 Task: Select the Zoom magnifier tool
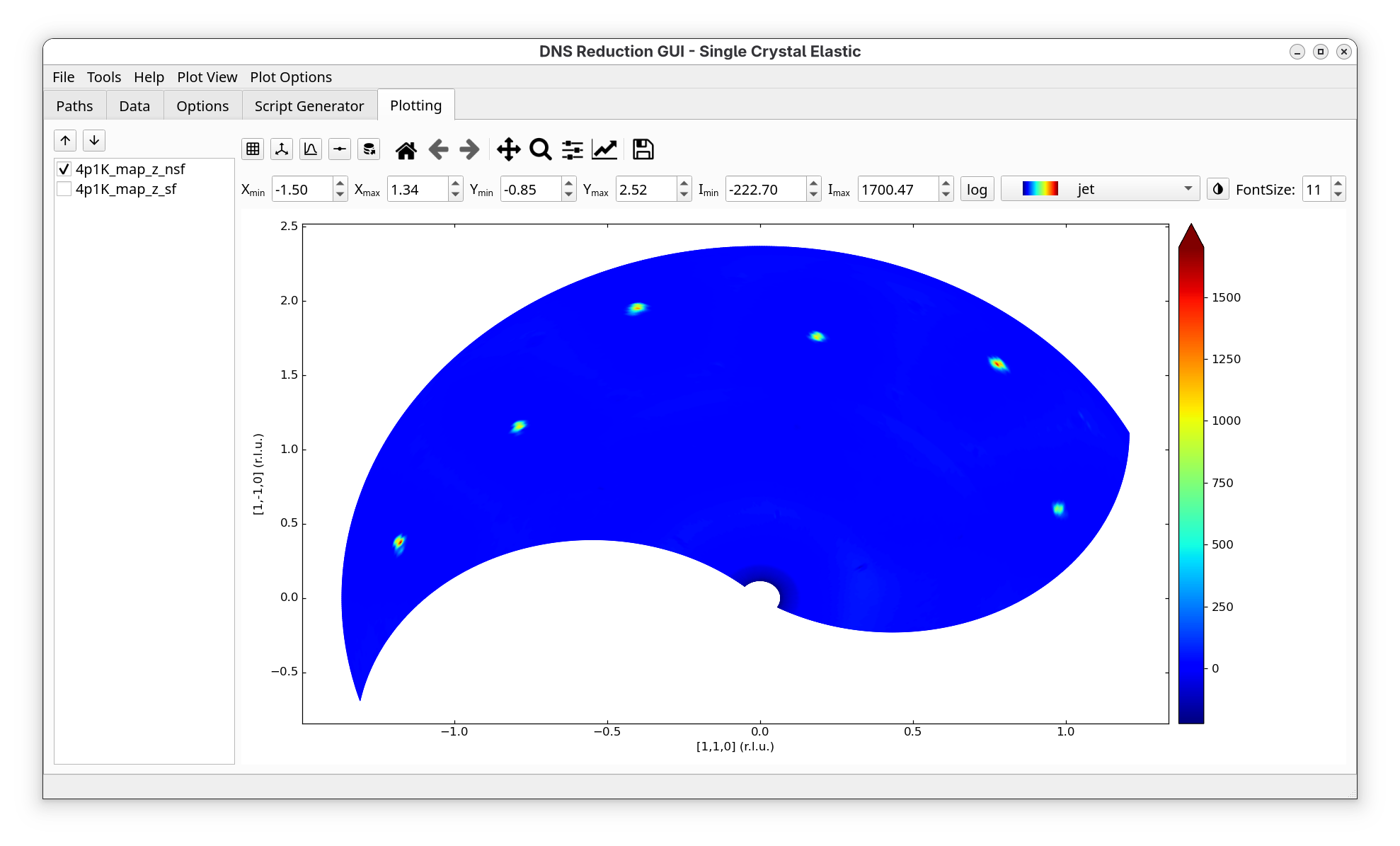point(540,149)
